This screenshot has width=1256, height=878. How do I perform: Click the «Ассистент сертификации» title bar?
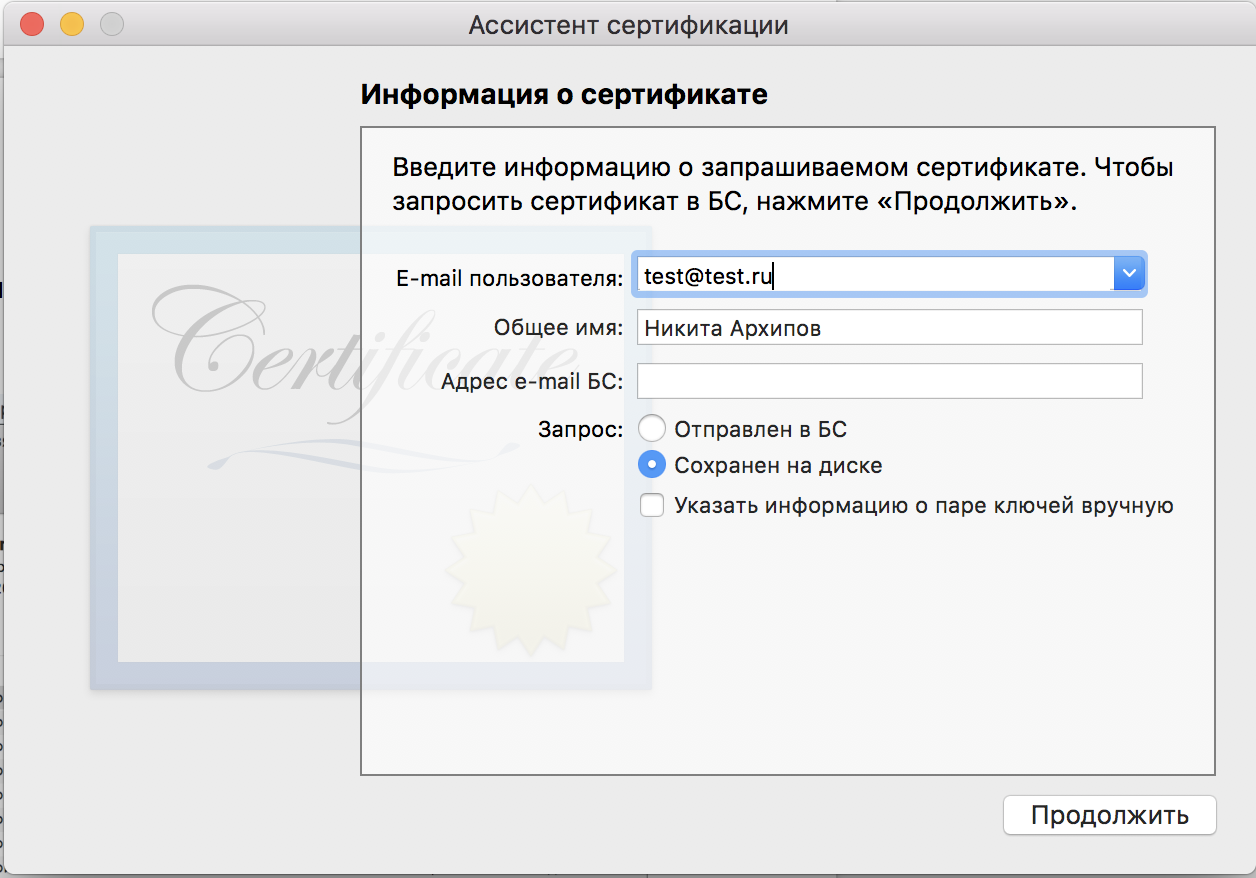628,24
